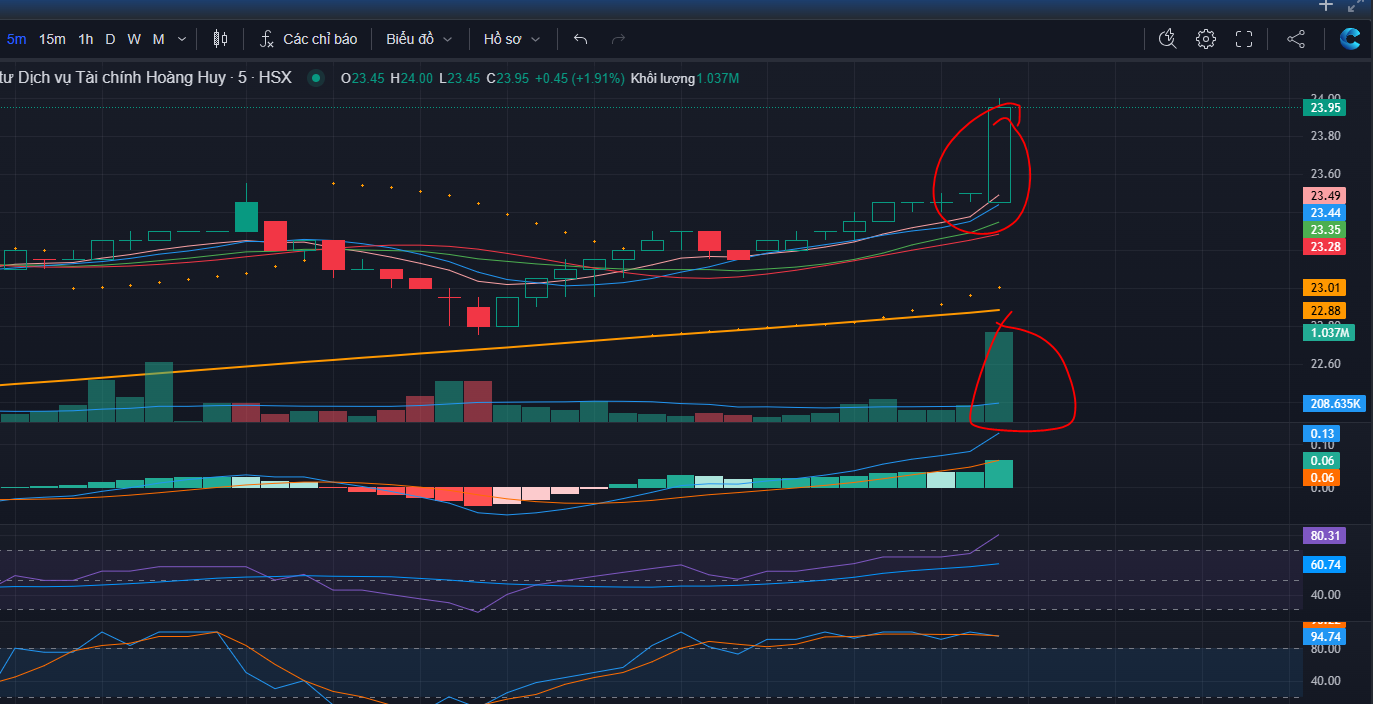1373x704 pixels.
Task: Click the 22.88 orange price label
Action: [x=1325, y=311]
